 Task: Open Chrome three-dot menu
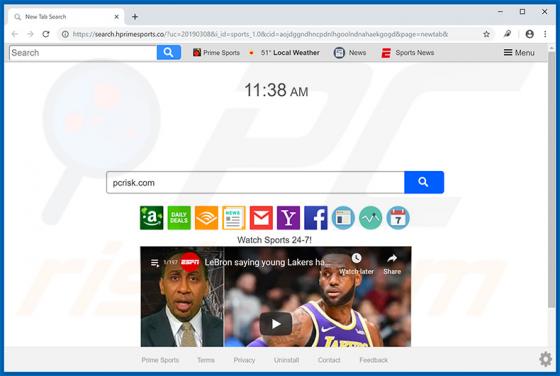click(x=545, y=34)
